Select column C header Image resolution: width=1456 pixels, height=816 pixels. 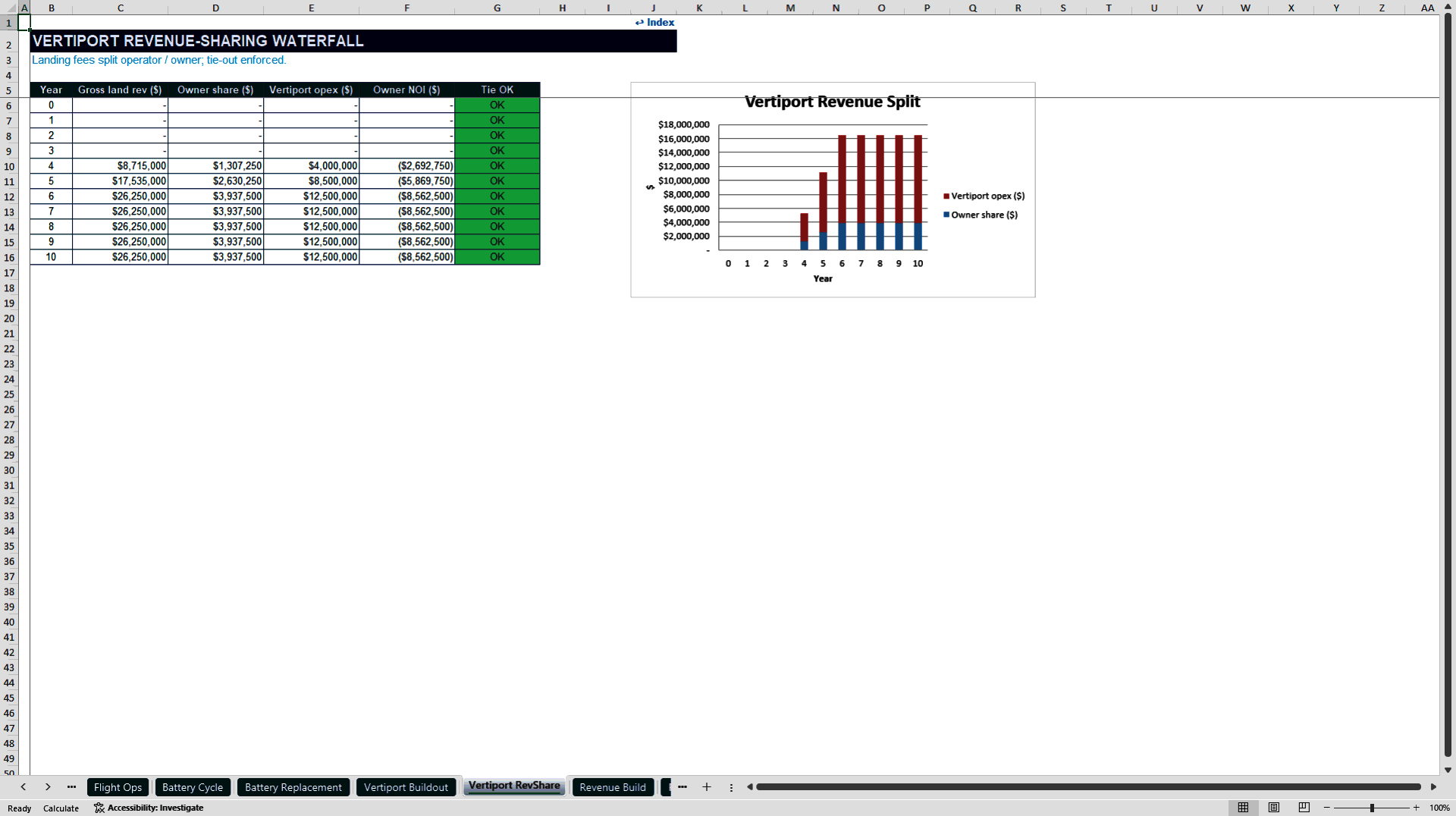pos(121,8)
